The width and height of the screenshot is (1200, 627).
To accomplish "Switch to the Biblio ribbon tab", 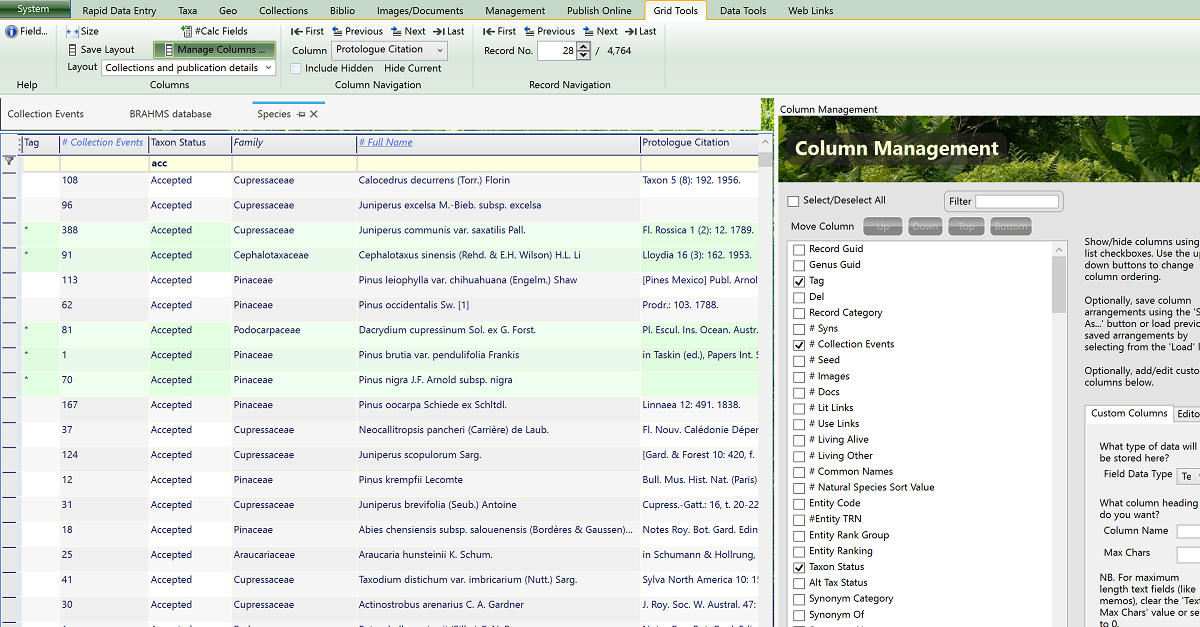I will (x=342, y=10).
